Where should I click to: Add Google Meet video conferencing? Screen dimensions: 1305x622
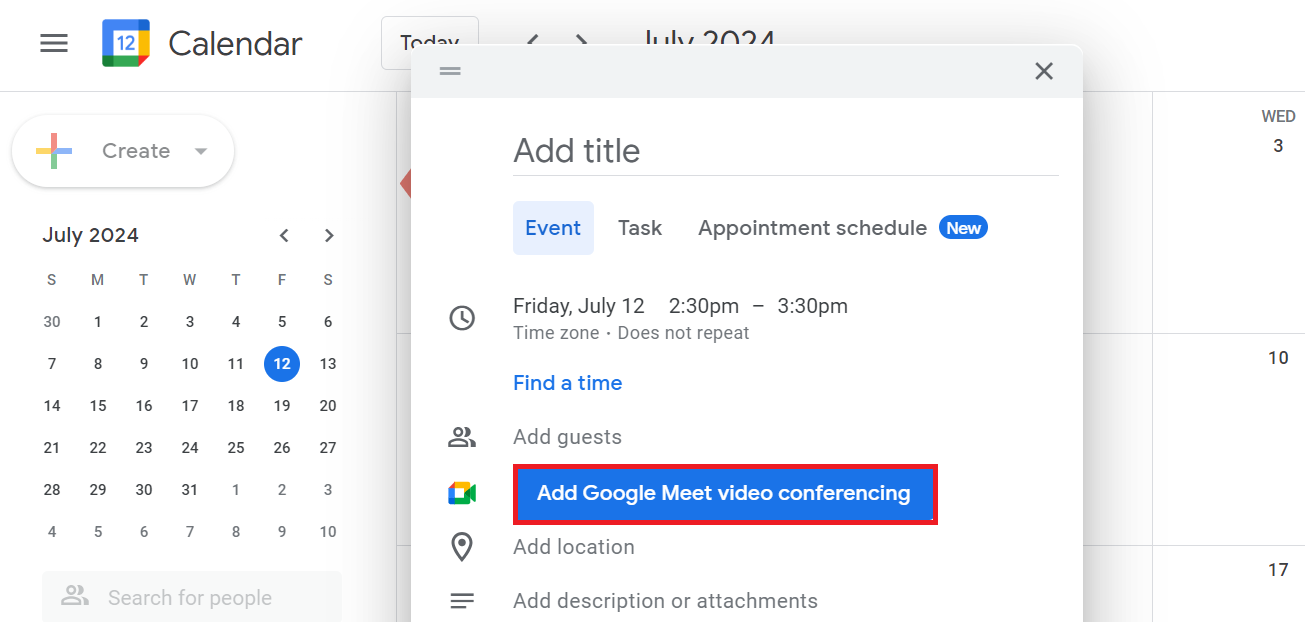pyautogui.click(x=725, y=493)
